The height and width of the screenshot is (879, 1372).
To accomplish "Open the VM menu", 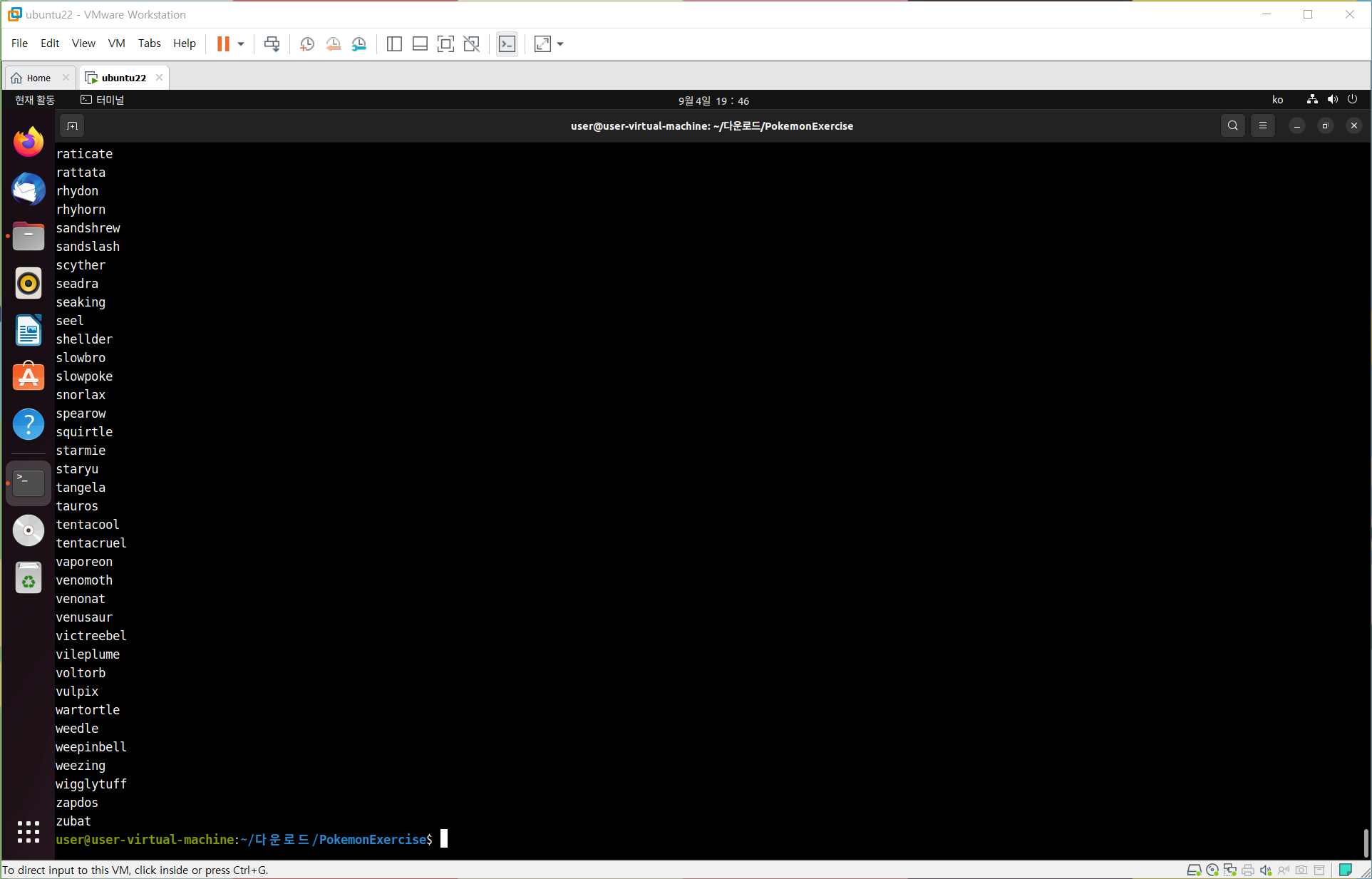I will pos(116,43).
